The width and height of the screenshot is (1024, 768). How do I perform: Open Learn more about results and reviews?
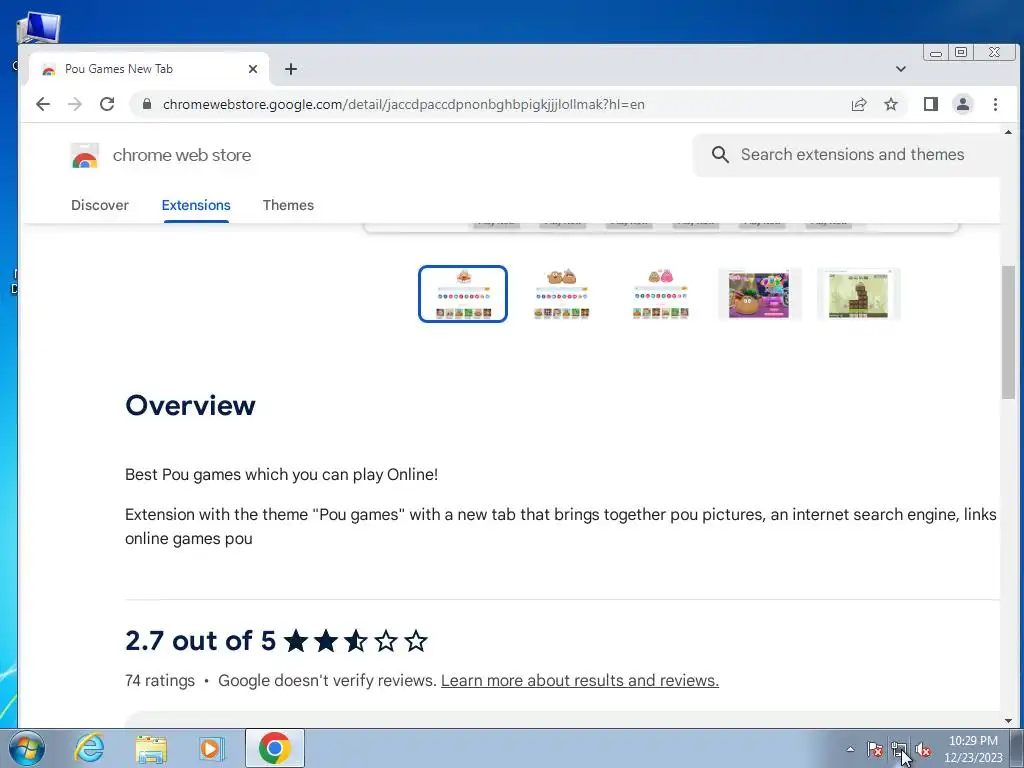(580, 680)
